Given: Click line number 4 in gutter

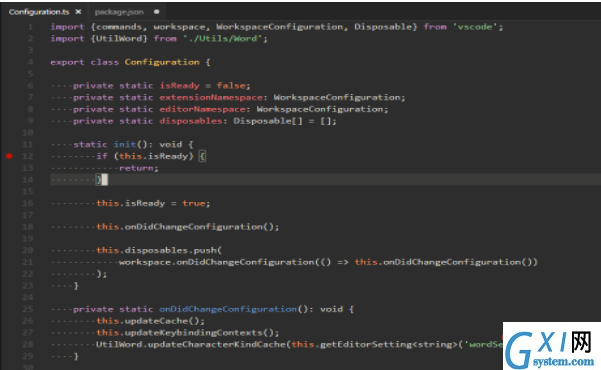Looking at the screenshot, I should point(30,62).
